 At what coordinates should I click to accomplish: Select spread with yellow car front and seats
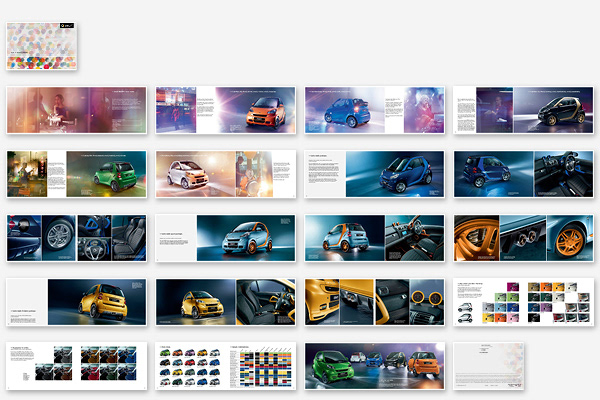click(x=225, y=302)
